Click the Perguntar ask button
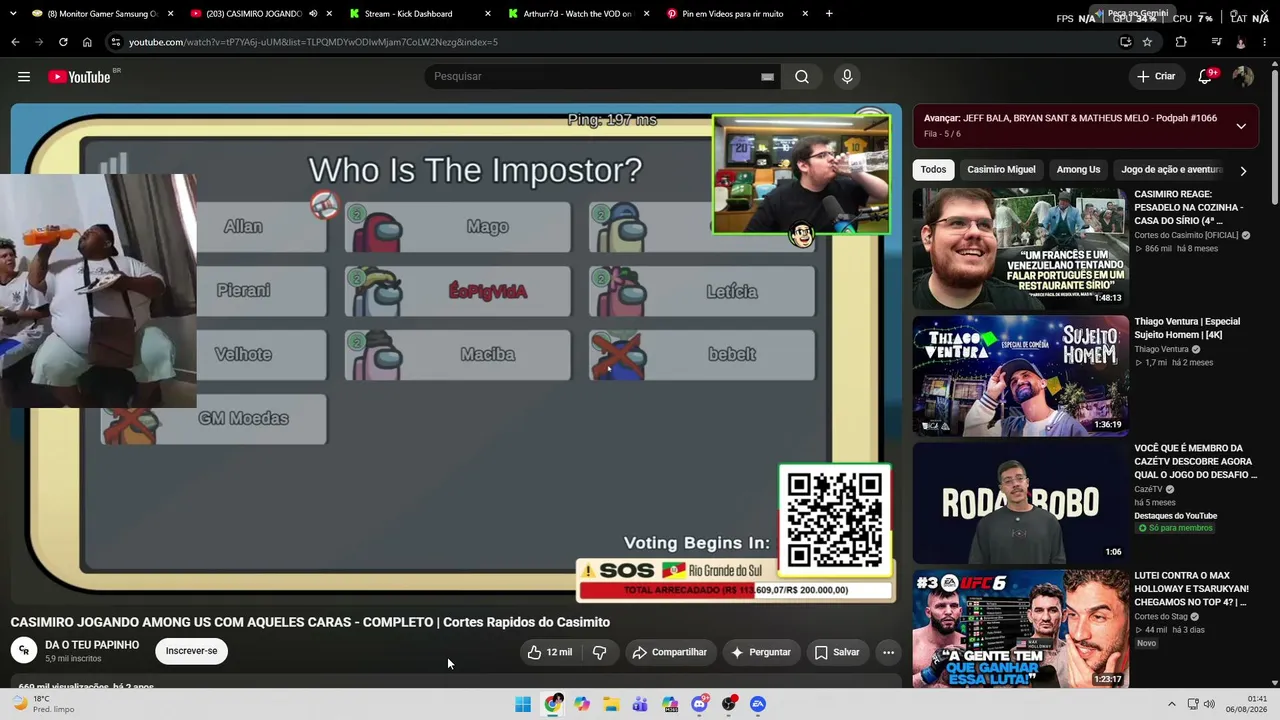Screen dimensions: 1280x720 pos(761,652)
